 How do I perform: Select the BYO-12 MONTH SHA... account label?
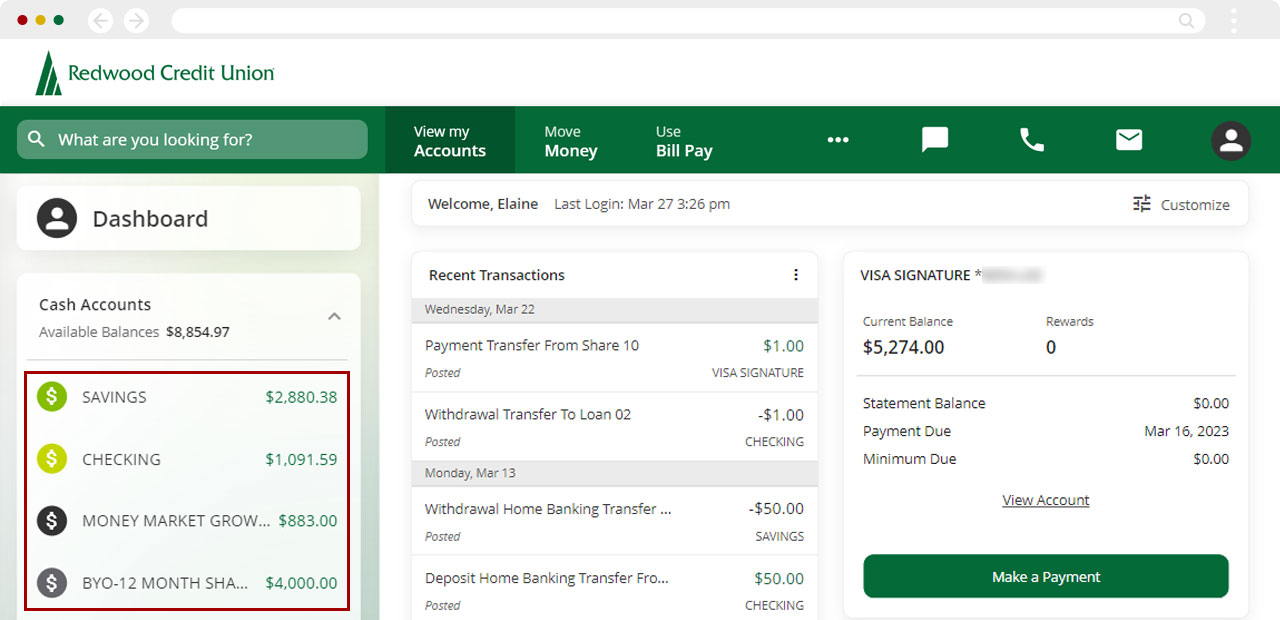[165, 583]
